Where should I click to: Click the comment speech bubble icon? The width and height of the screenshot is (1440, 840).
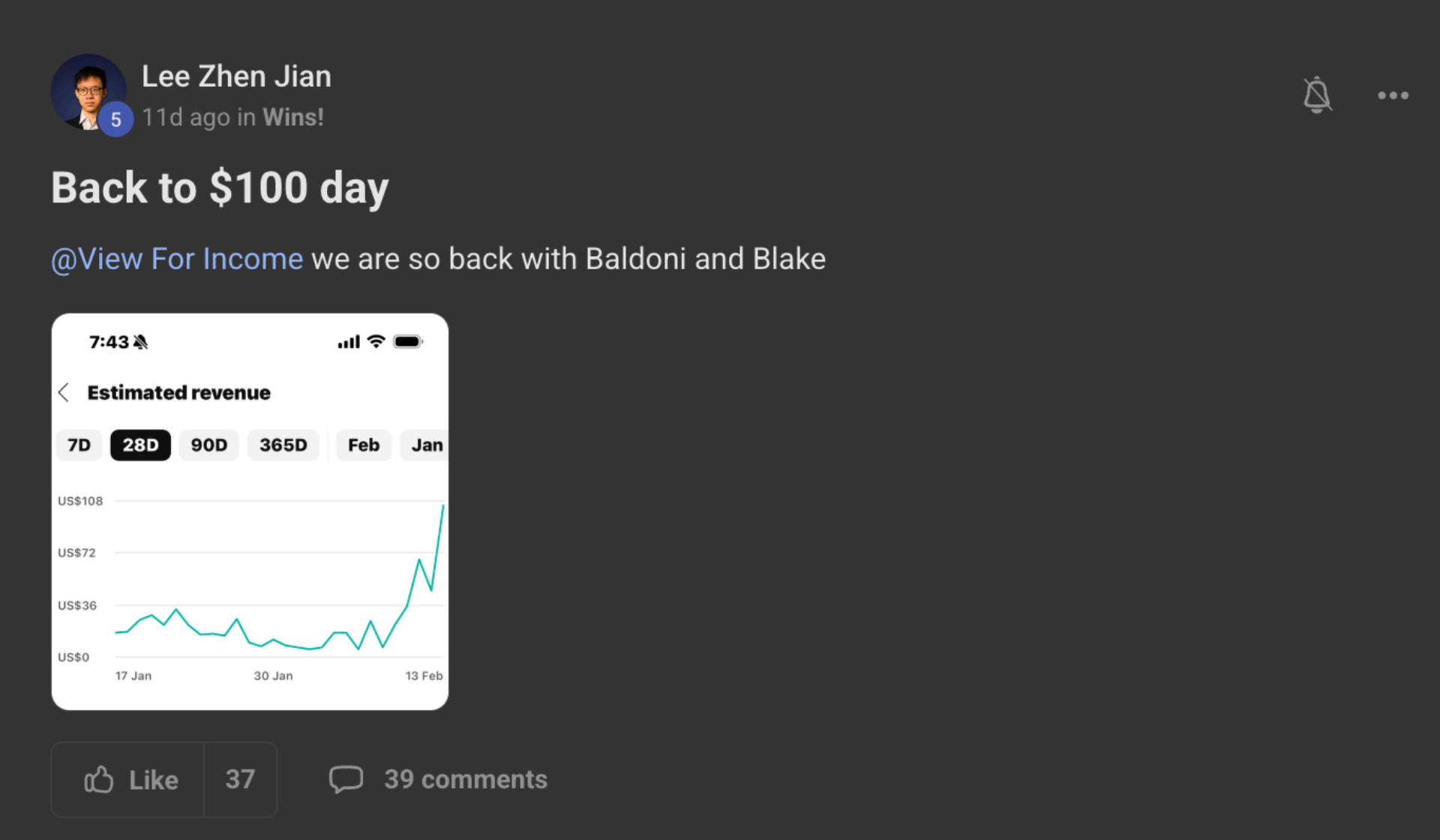coord(346,779)
